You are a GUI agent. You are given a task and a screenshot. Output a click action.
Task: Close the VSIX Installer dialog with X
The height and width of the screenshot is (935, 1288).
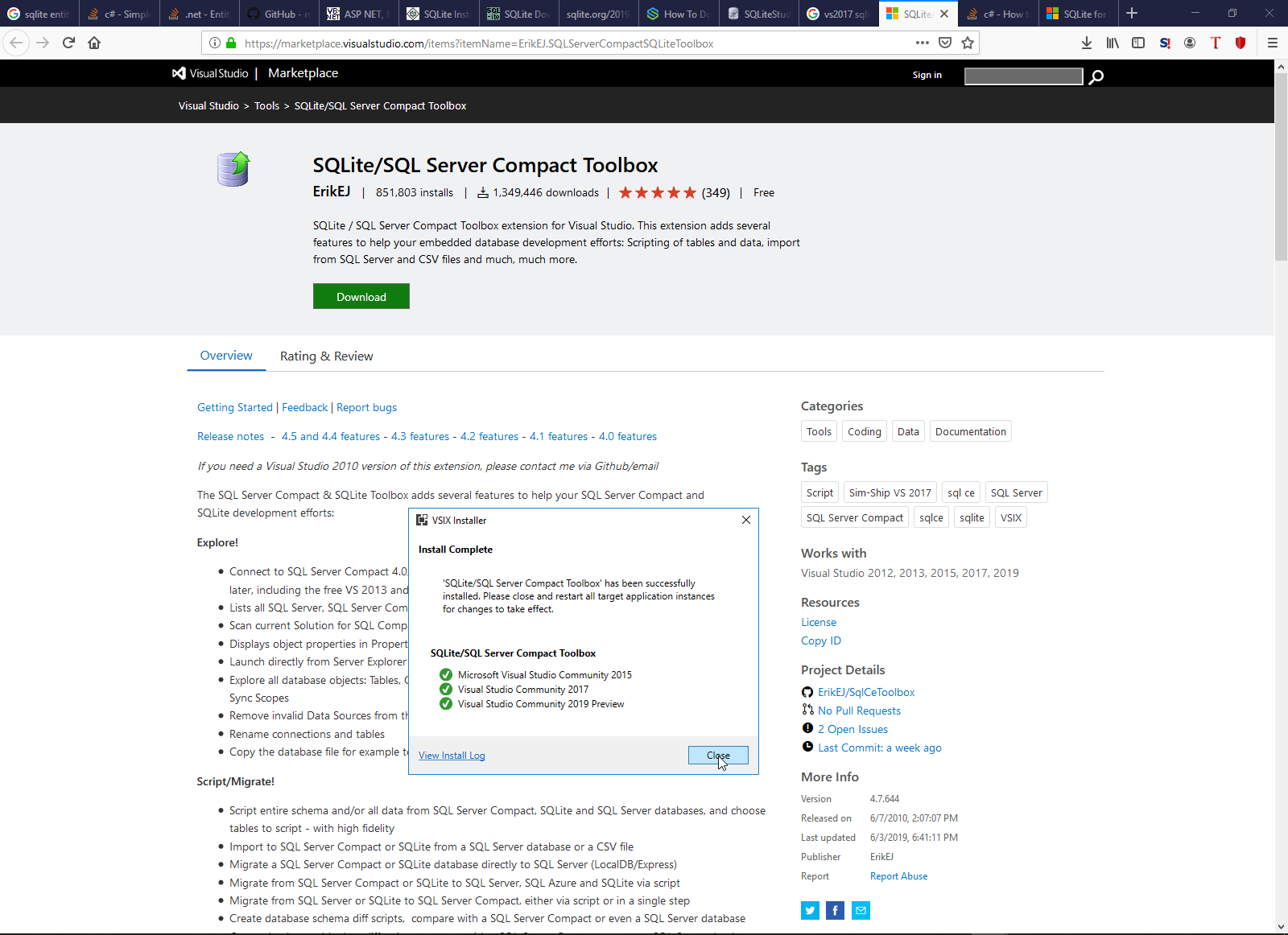coord(746,520)
